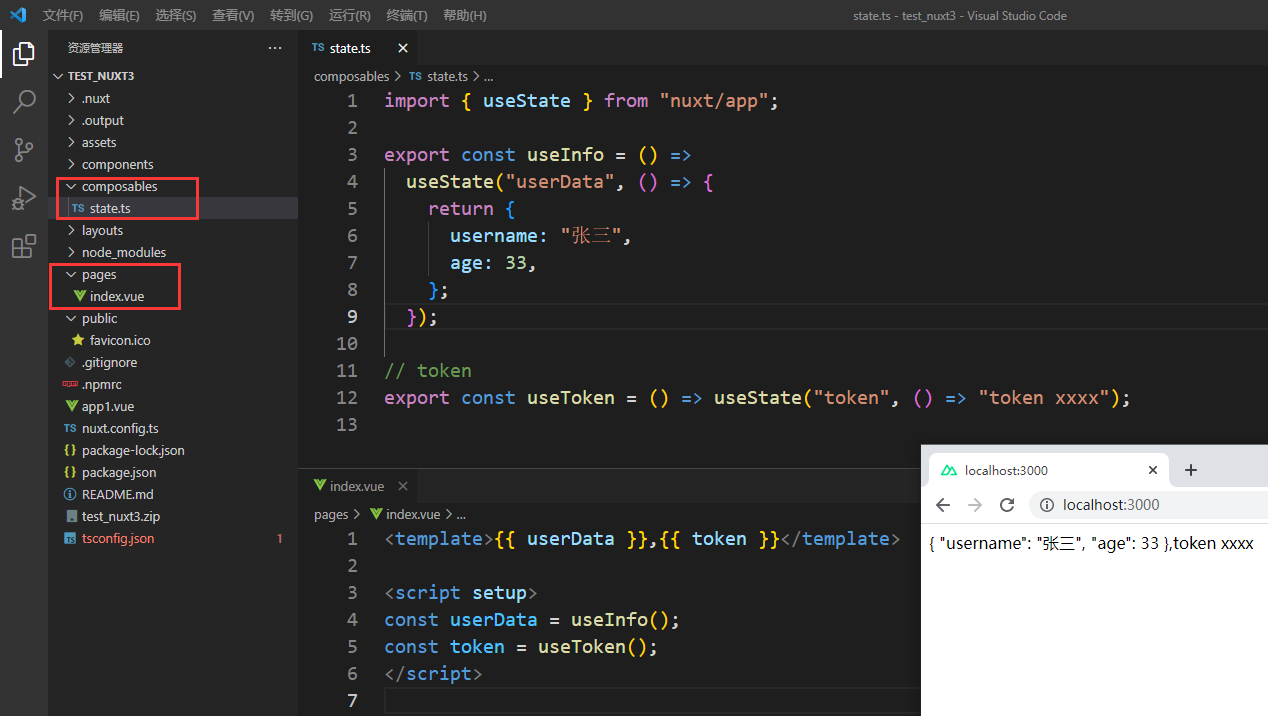
Task: Refresh the localhost:3000 page
Action: click(1007, 505)
